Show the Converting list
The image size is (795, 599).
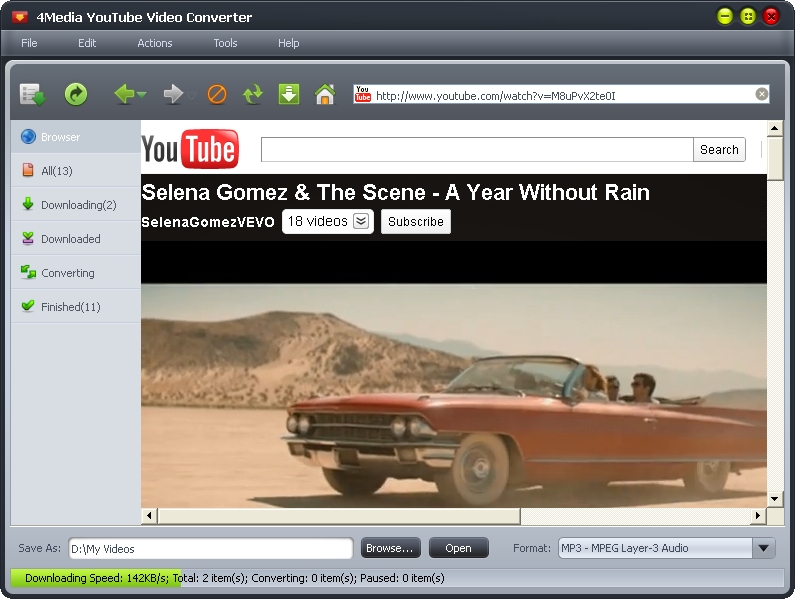[76, 273]
